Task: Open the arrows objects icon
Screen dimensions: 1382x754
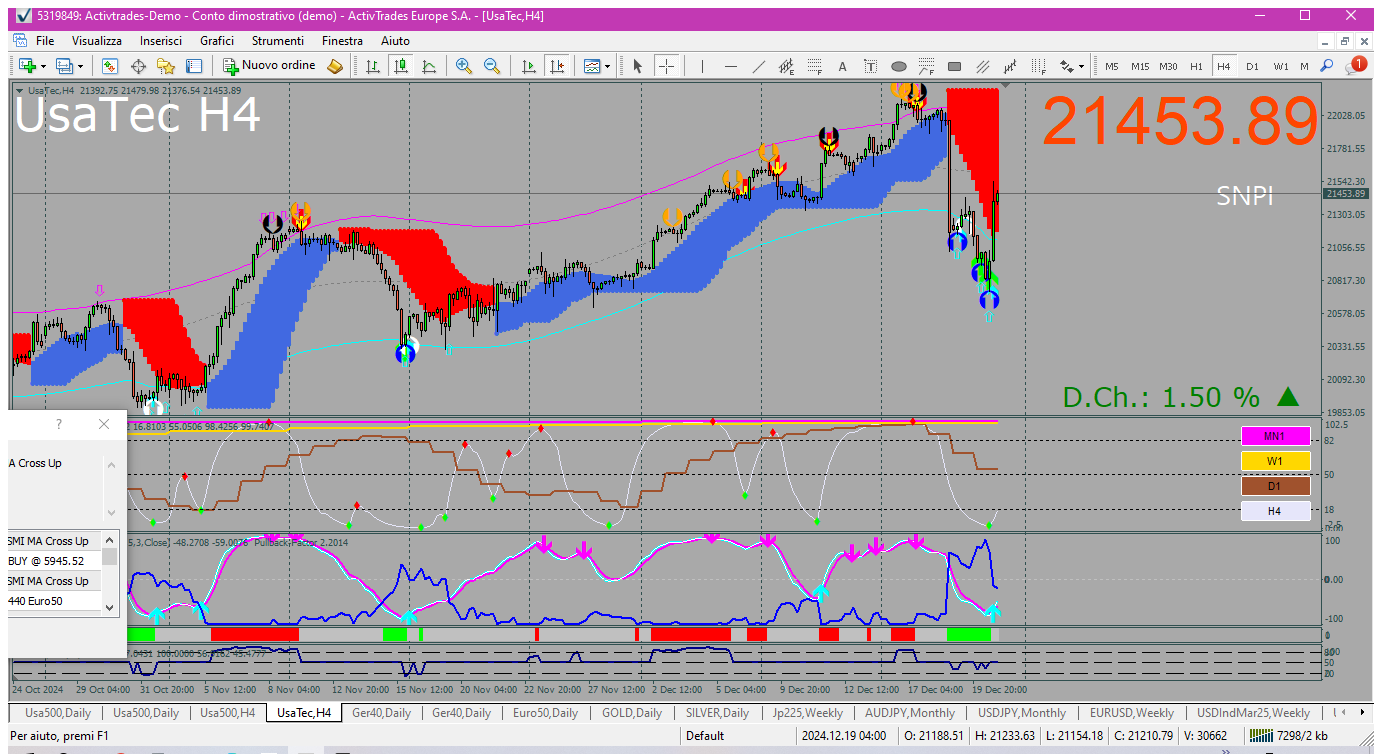Action: pos(1066,66)
